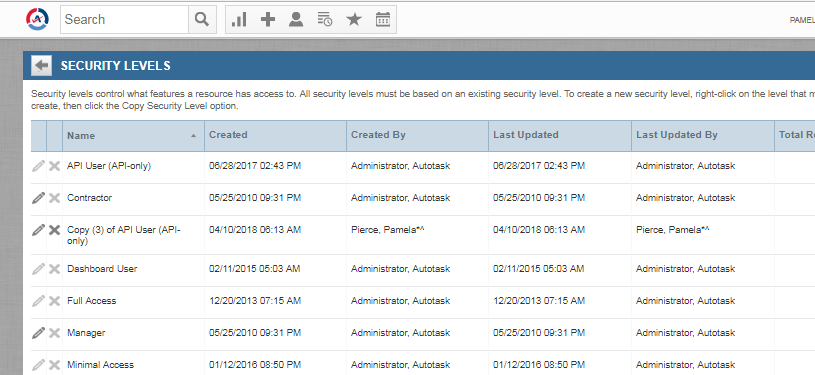The height and width of the screenshot is (375, 815).
Task: Select the Dashboard User row name
Action: (x=102, y=269)
